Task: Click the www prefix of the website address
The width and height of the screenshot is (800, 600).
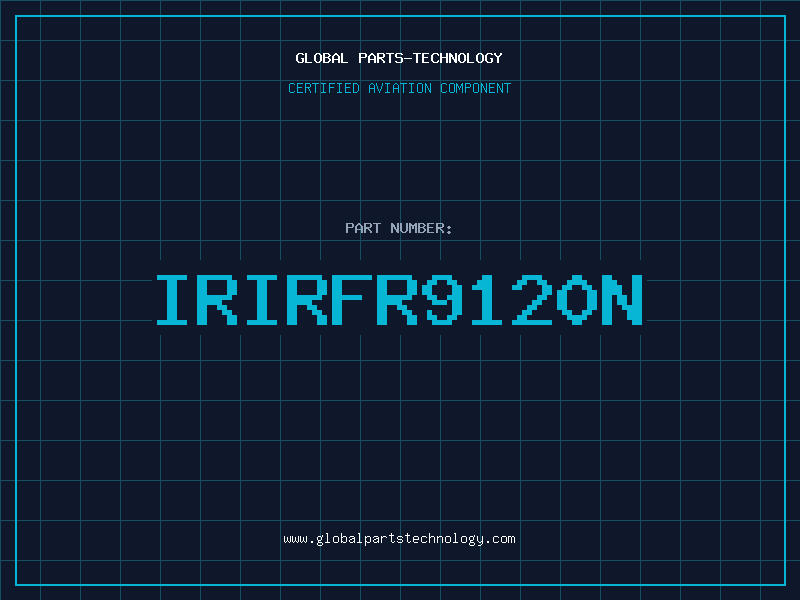Action: click(x=295, y=539)
